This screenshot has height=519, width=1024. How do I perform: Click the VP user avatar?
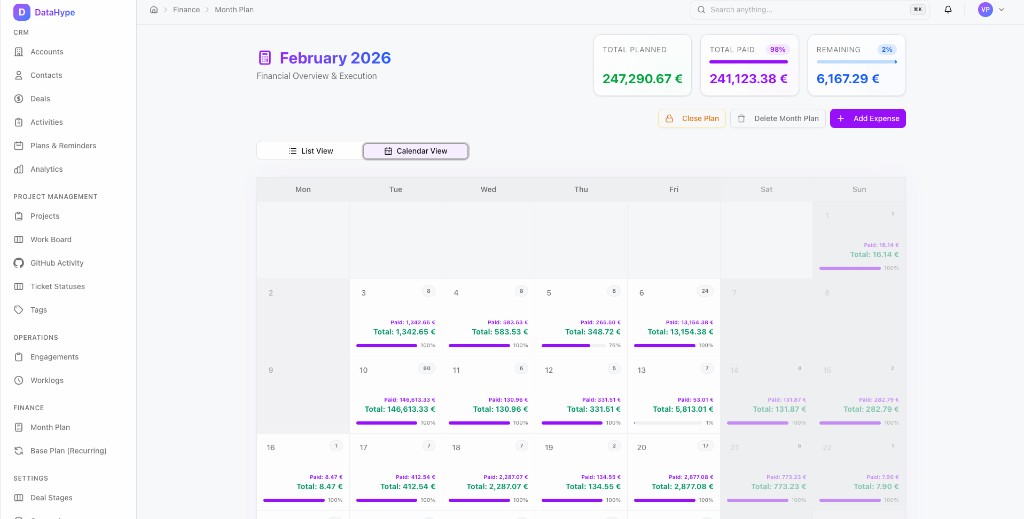(x=985, y=10)
